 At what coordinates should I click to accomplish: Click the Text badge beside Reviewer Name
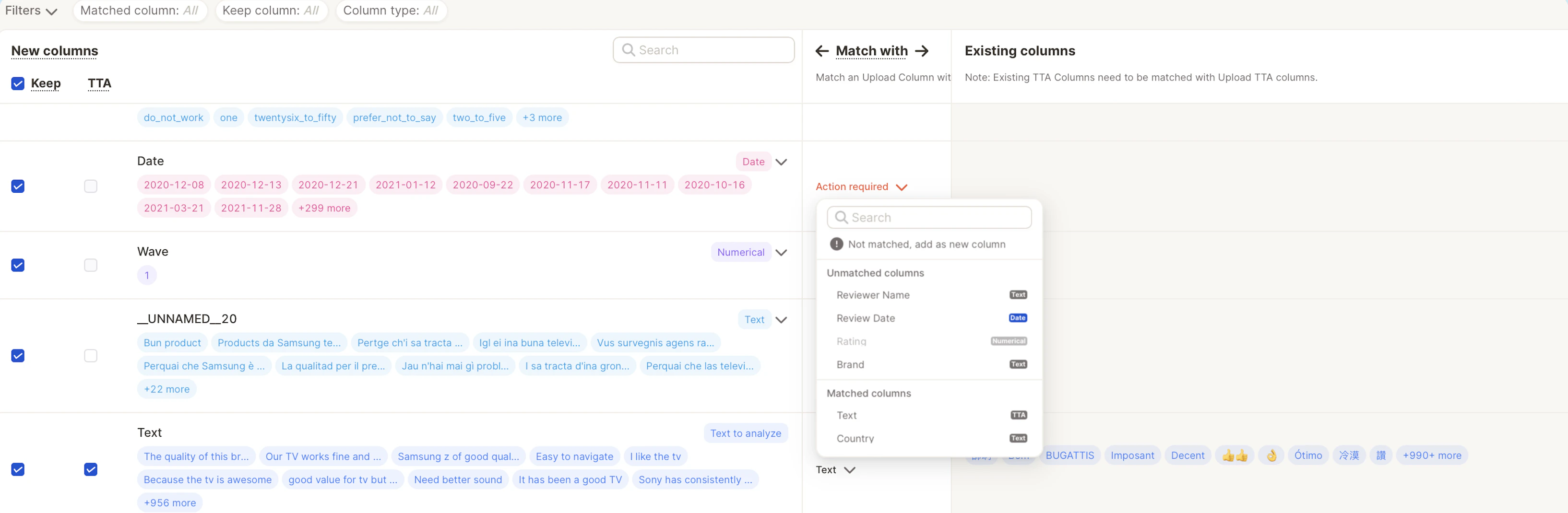tap(1018, 294)
